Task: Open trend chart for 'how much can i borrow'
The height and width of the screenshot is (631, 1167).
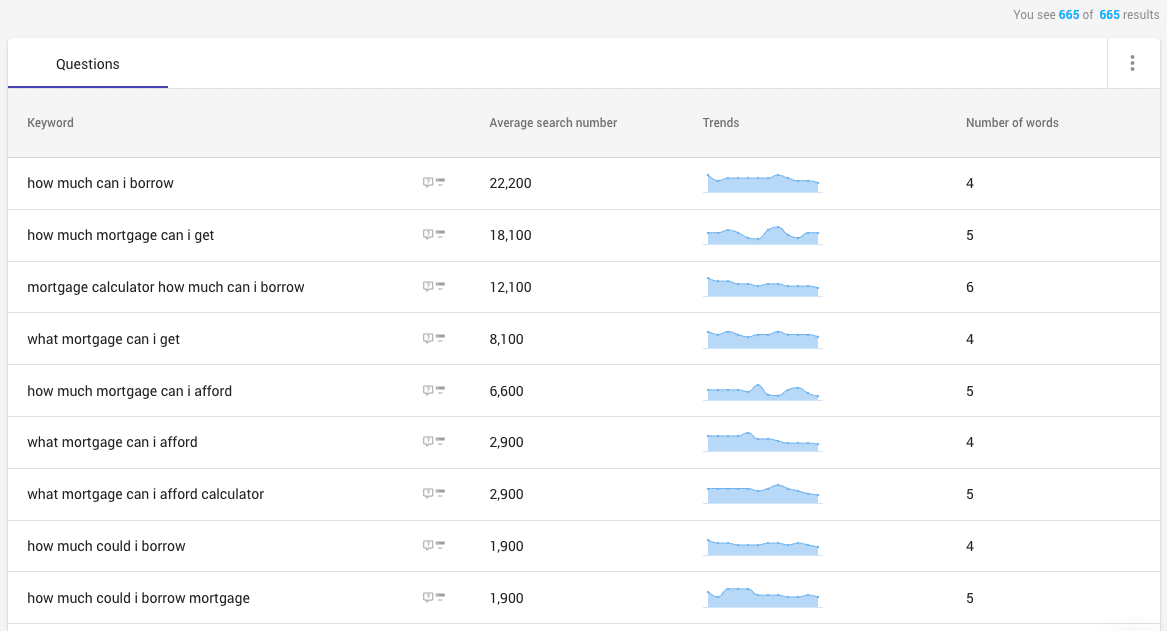Action: pyautogui.click(x=763, y=183)
